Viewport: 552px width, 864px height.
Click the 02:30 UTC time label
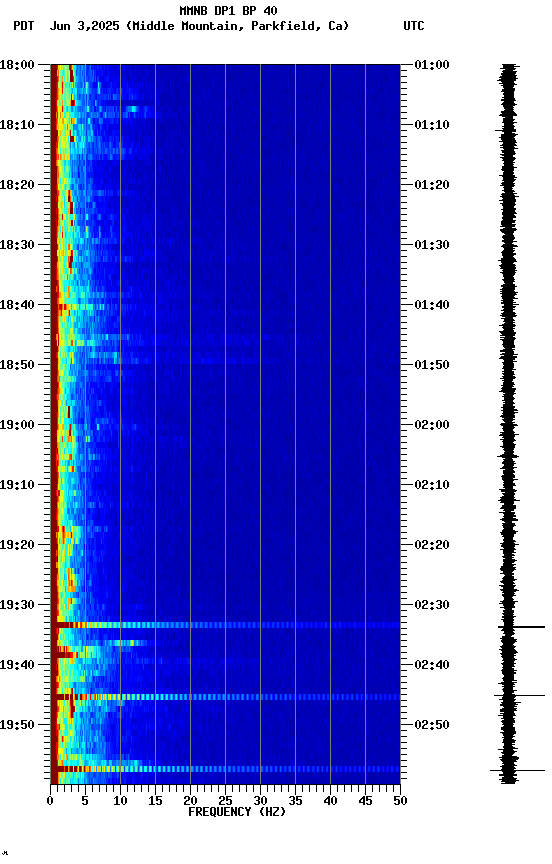click(x=432, y=605)
